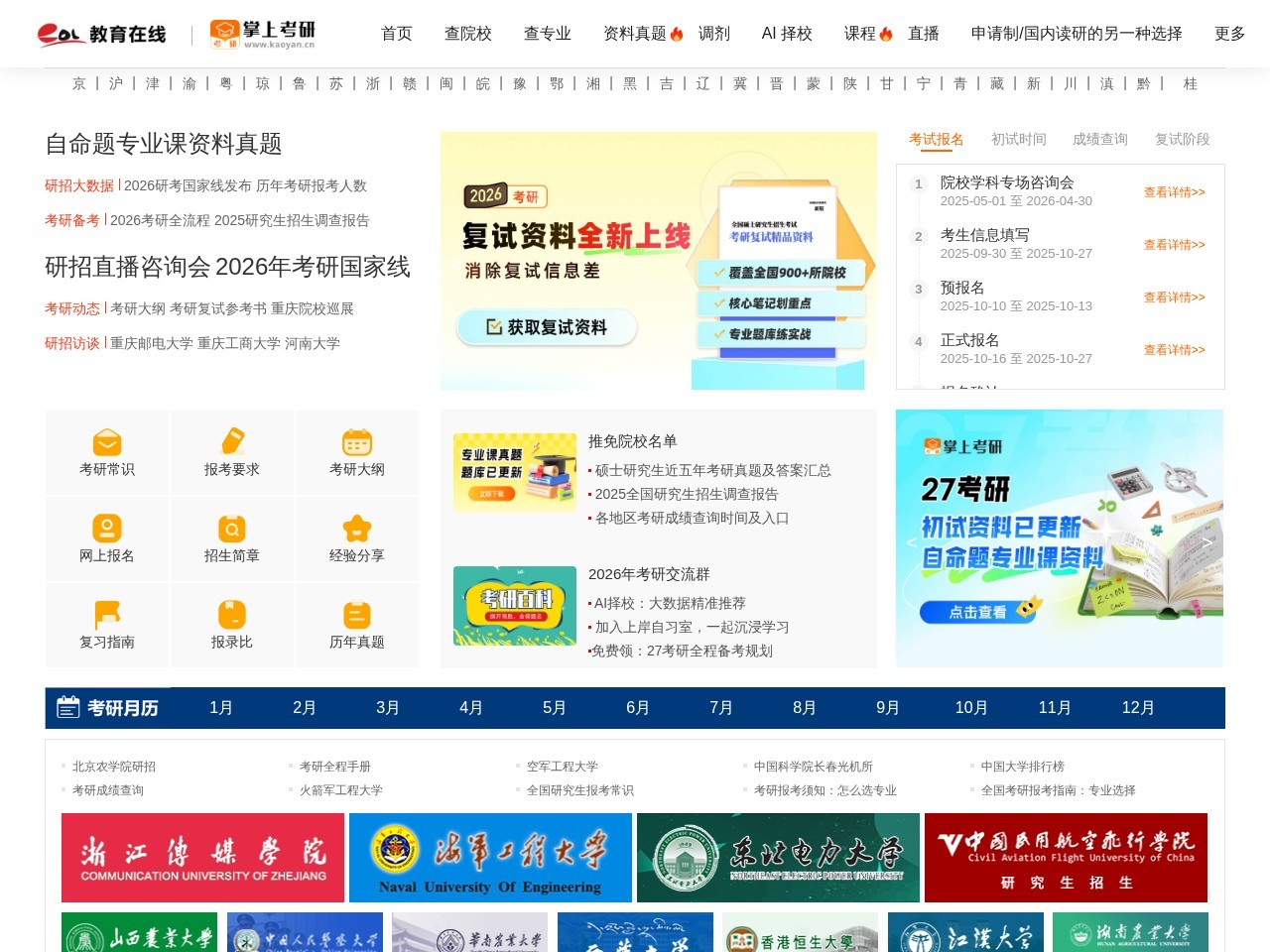Open the 复习指南 flag icon
This screenshot has height=952, width=1270.
pyautogui.click(x=107, y=615)
